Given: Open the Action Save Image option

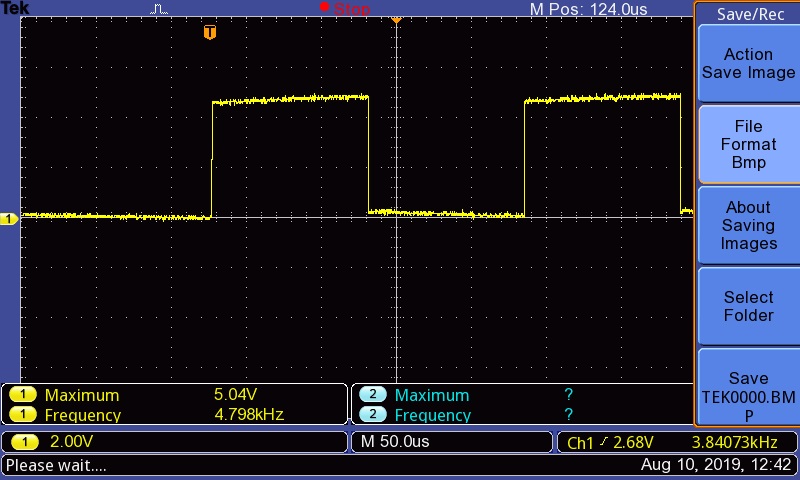Looking at the screenshot, I should (748, 64).
